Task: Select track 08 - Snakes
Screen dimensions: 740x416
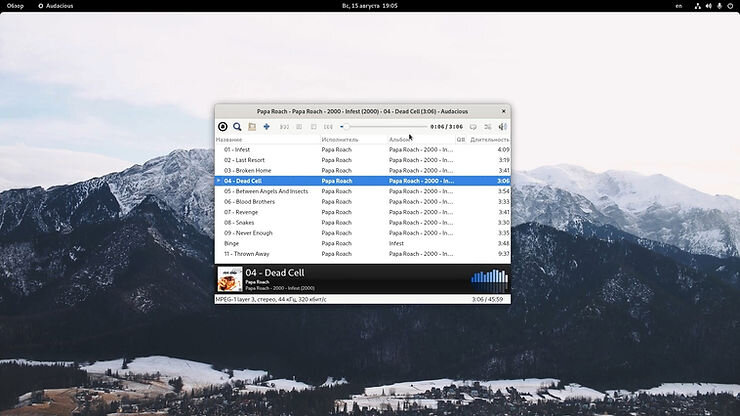Action: [362, 222]
